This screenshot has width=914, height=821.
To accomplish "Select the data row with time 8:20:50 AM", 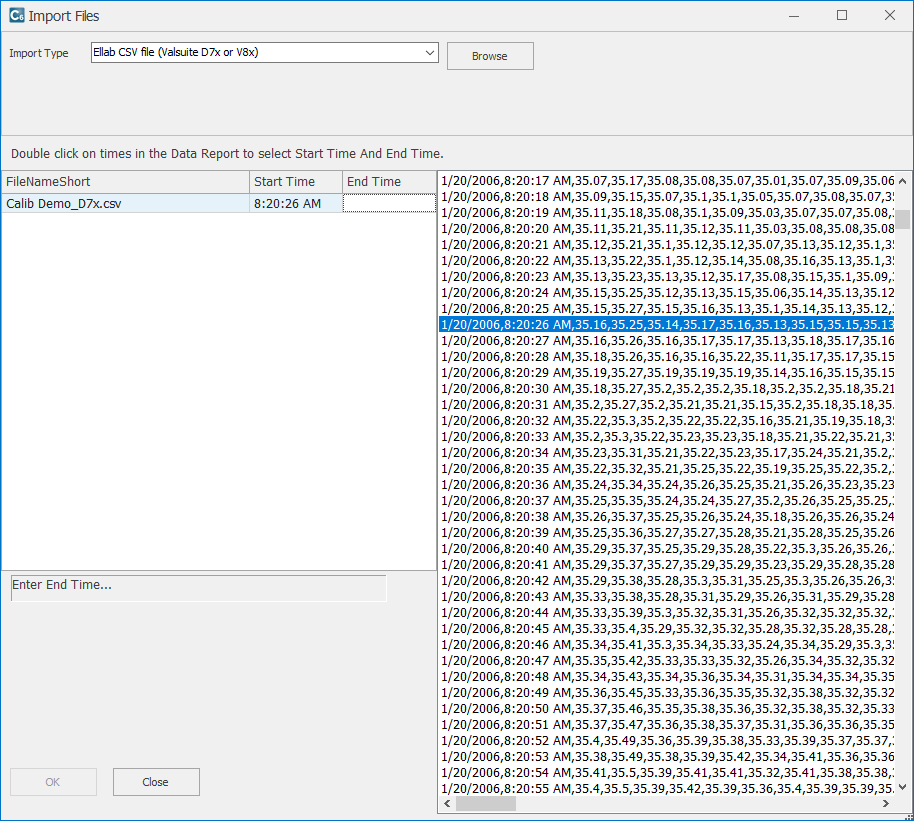I will point(667,708).
